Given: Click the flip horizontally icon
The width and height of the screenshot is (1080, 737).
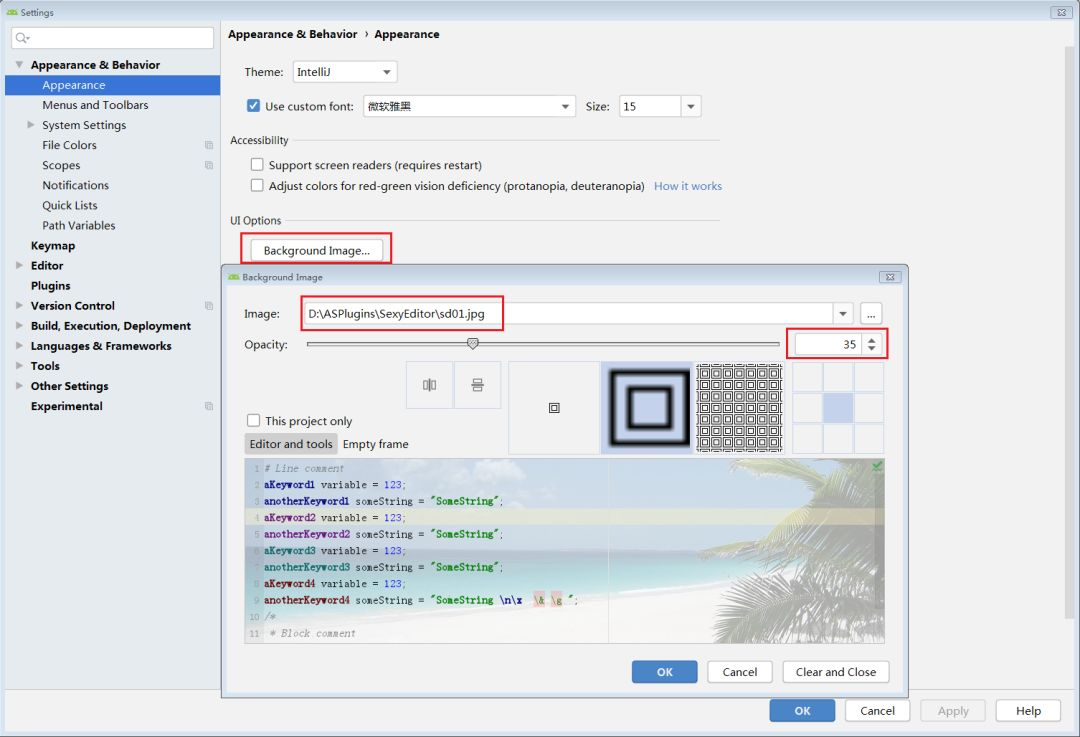Looking at the screenshot, I should [429, 385].
